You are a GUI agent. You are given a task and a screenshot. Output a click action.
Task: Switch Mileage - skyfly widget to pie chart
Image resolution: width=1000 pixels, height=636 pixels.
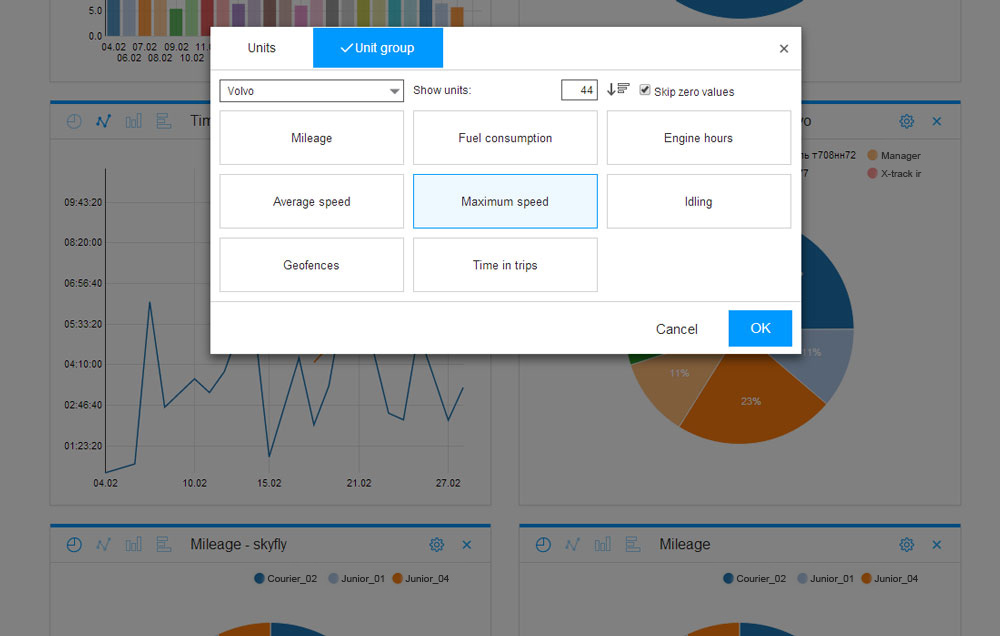coord(74,545)
